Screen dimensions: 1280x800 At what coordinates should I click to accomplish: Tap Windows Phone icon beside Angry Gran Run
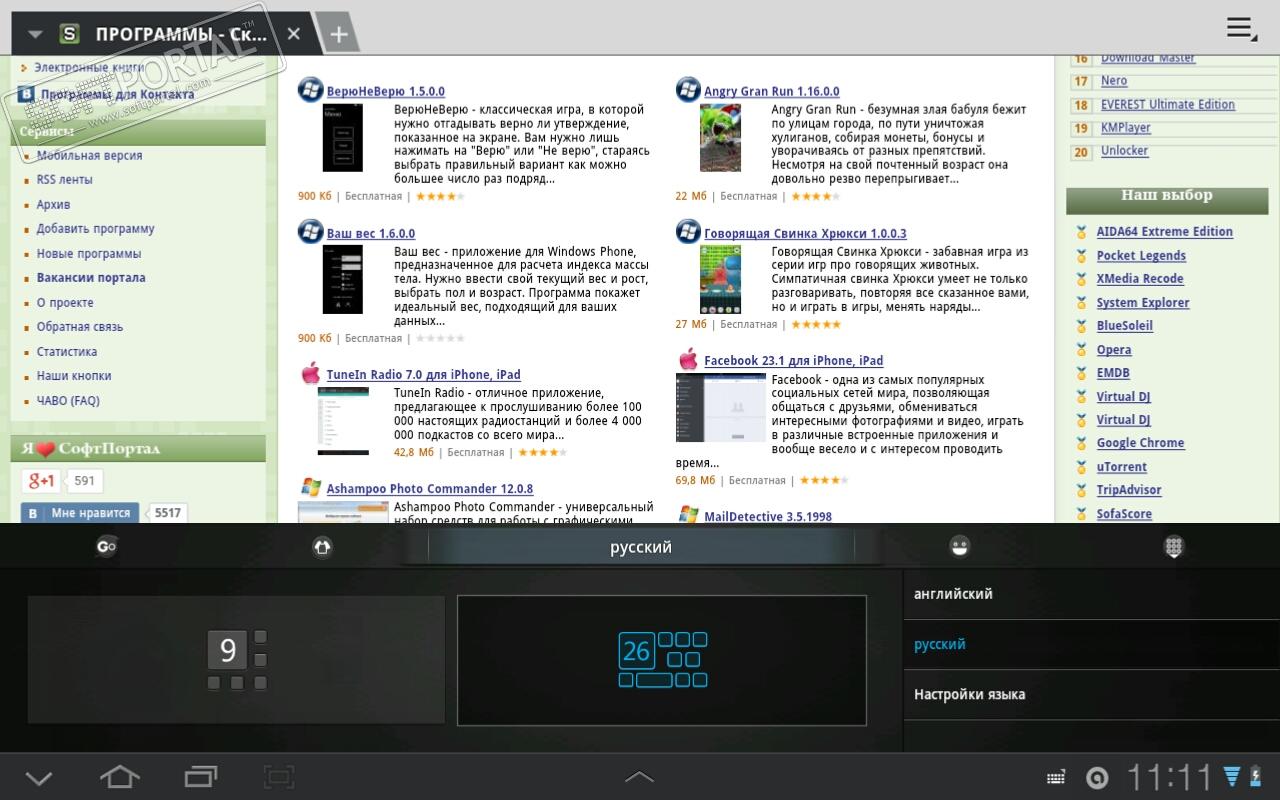pyautogui.click(x=688, y=90)
